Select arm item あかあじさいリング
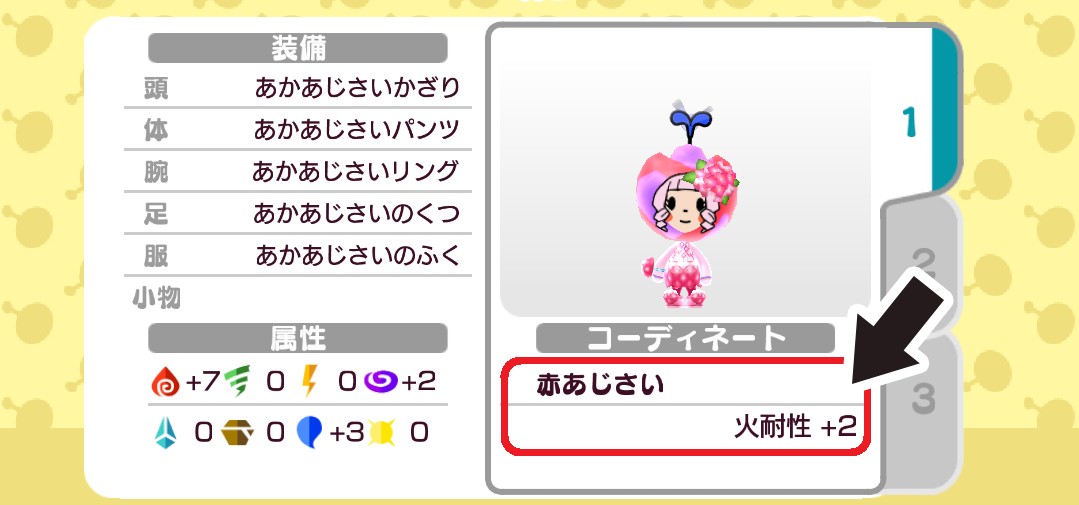 (x=298, y=172)
